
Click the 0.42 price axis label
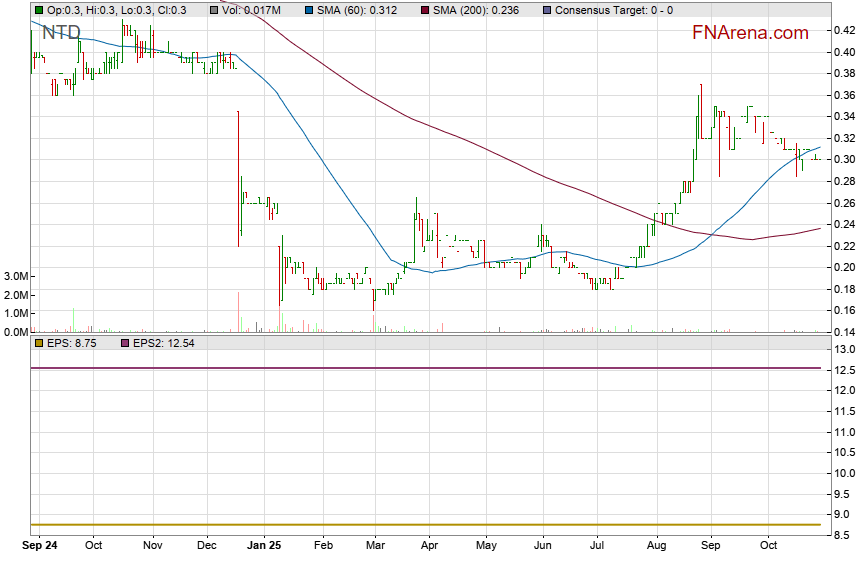click(843, 30)
